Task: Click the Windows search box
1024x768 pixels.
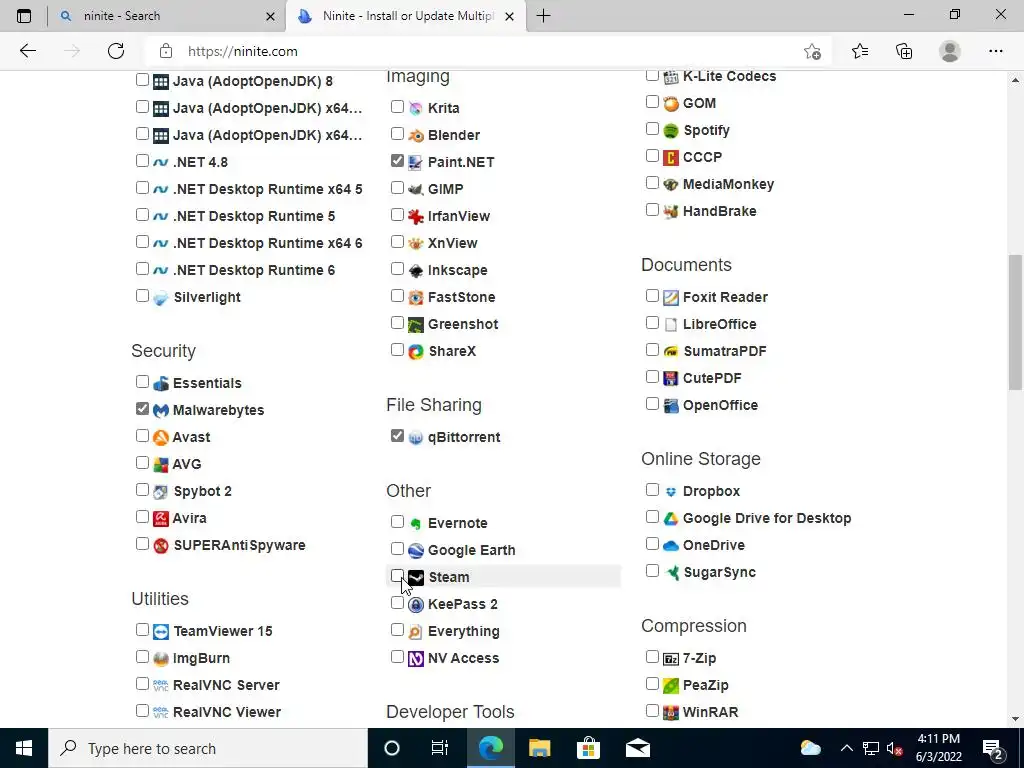Action: click(x=208, y=748)
